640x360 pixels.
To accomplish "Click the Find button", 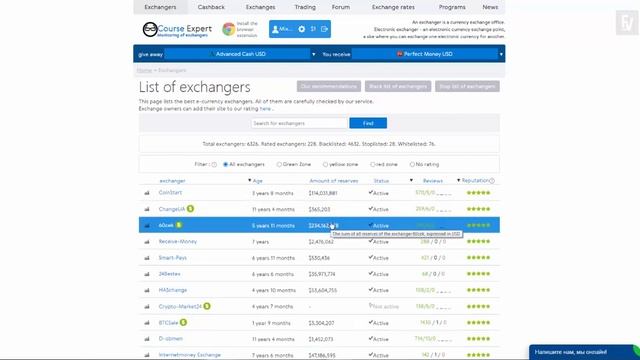I will 368,123.
